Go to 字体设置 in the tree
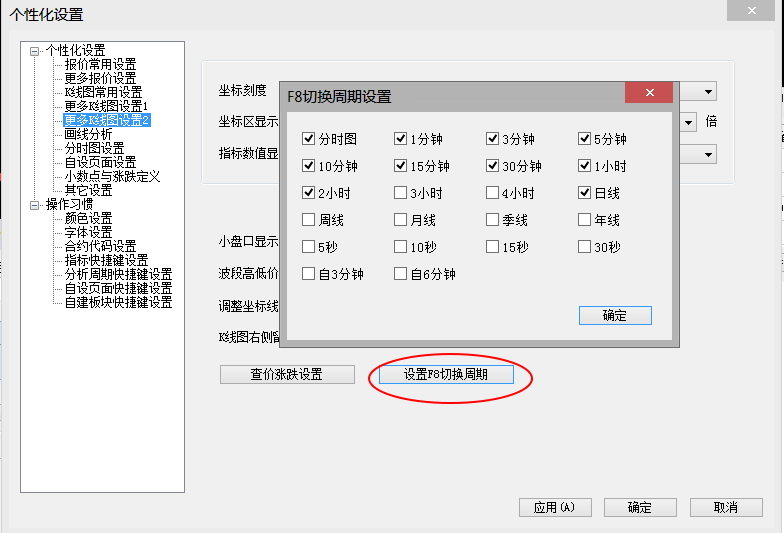Viewport: 784px width, 533px height. click(88, 232)
